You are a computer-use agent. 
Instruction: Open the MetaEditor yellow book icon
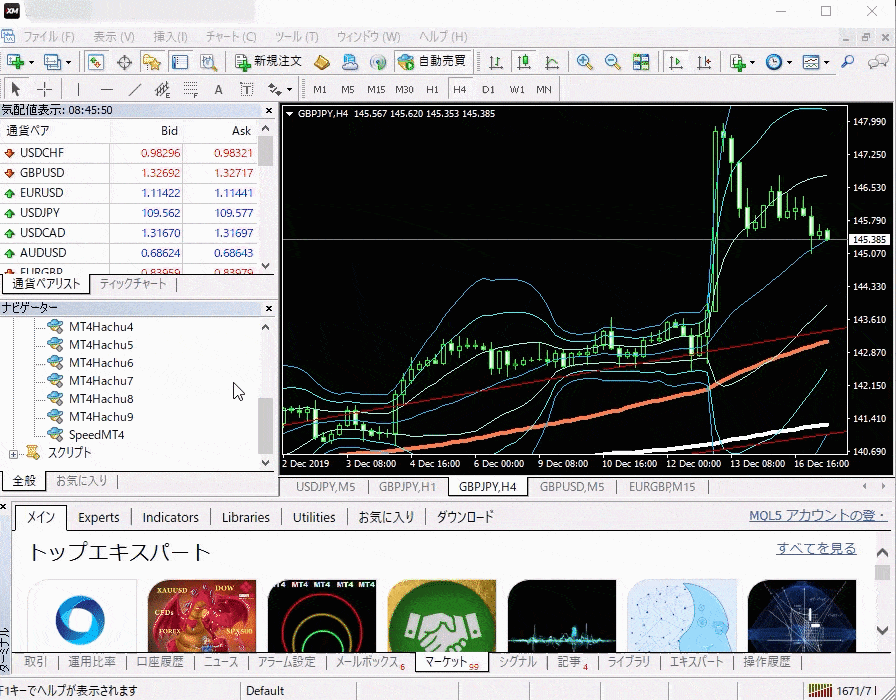(322, 62)
